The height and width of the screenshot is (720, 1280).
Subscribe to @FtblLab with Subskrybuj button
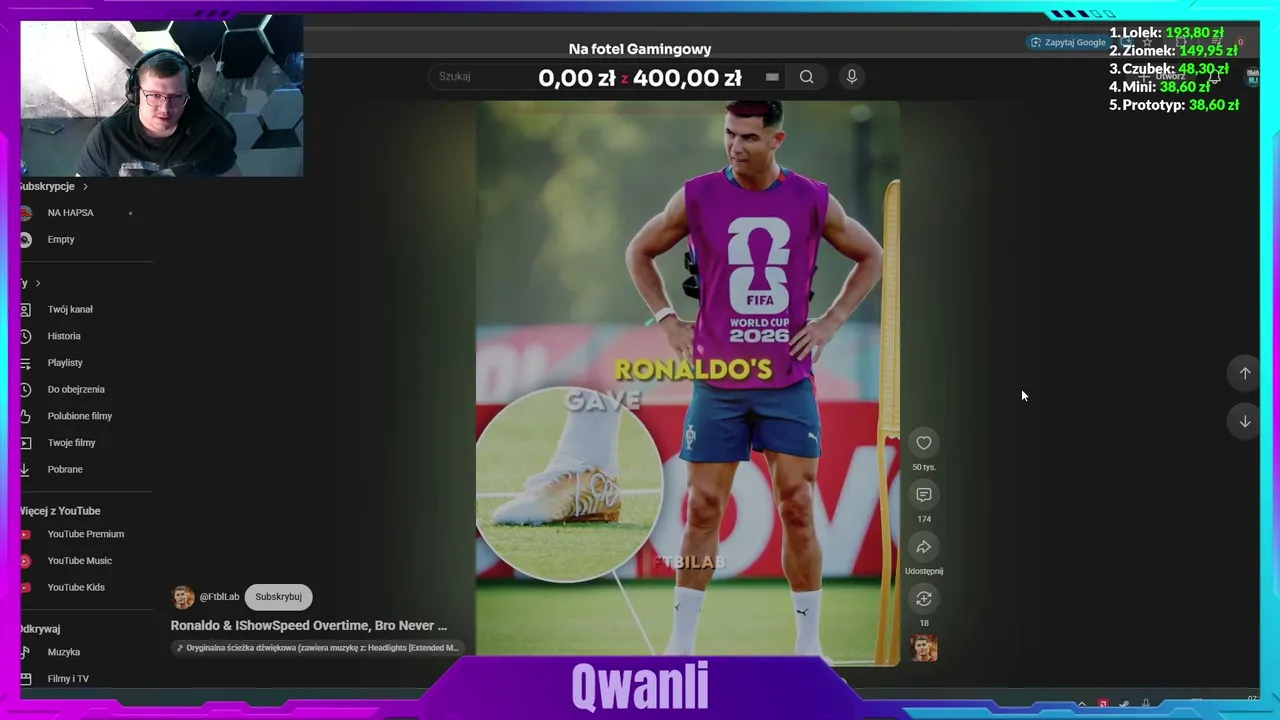[278, 597]
